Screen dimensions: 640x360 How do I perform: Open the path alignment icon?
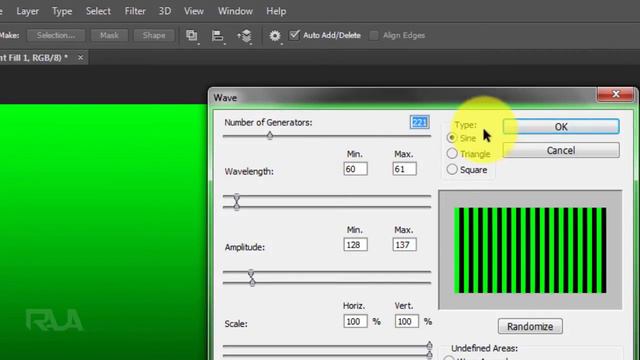point(218,36)
